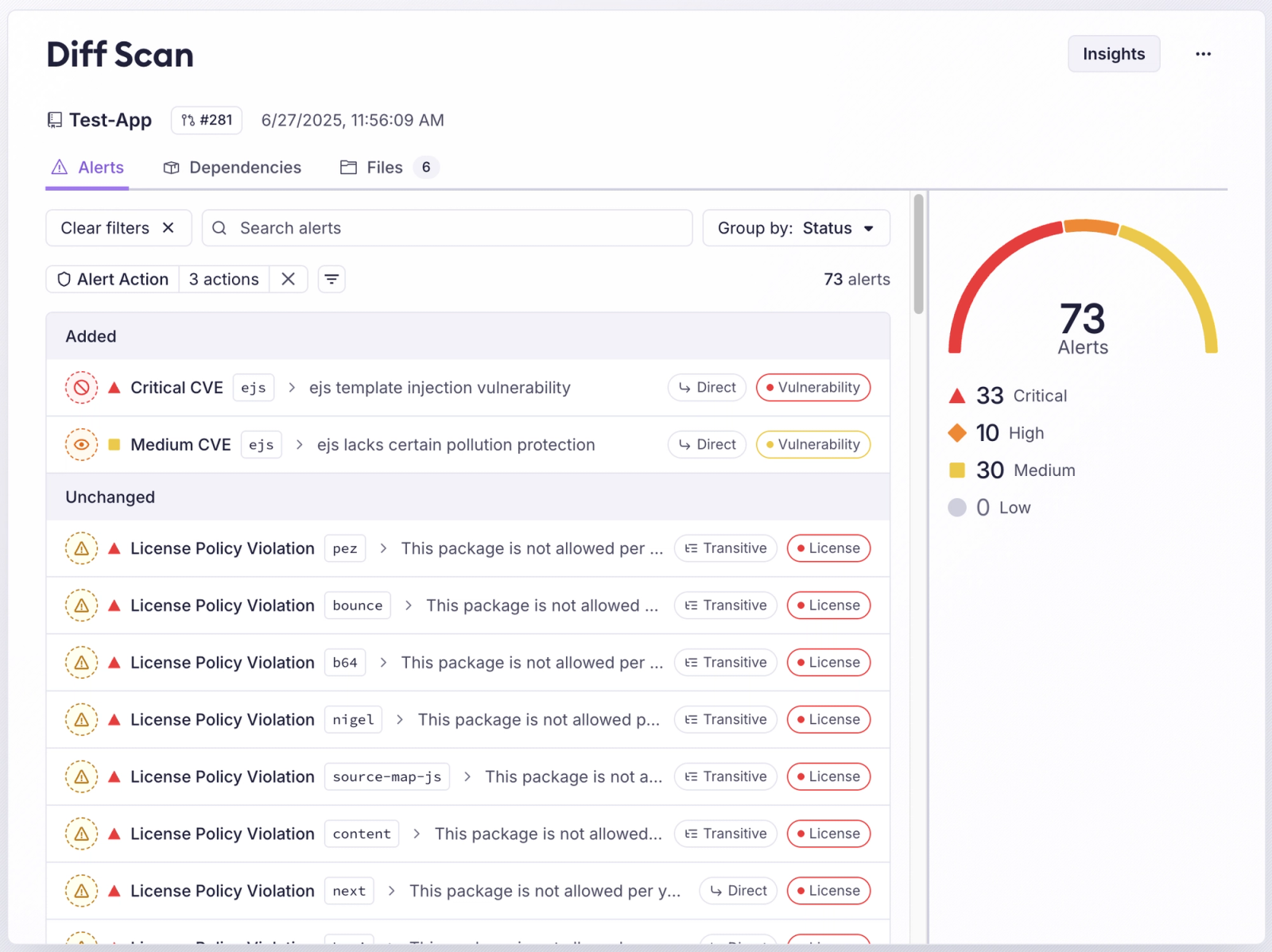Click the magnifier icon in search box
Viewport: 1272px width, 952px height.
click(219, 228)
